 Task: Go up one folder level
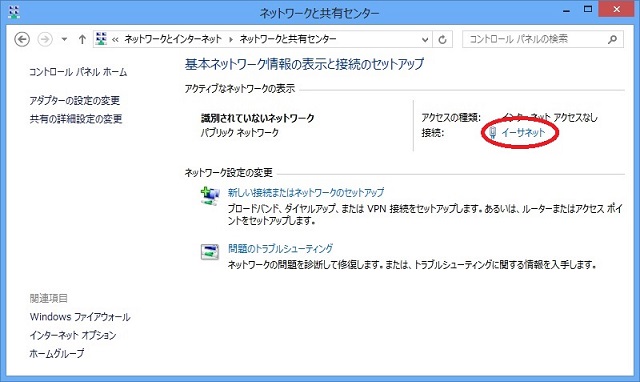(82, 40)
